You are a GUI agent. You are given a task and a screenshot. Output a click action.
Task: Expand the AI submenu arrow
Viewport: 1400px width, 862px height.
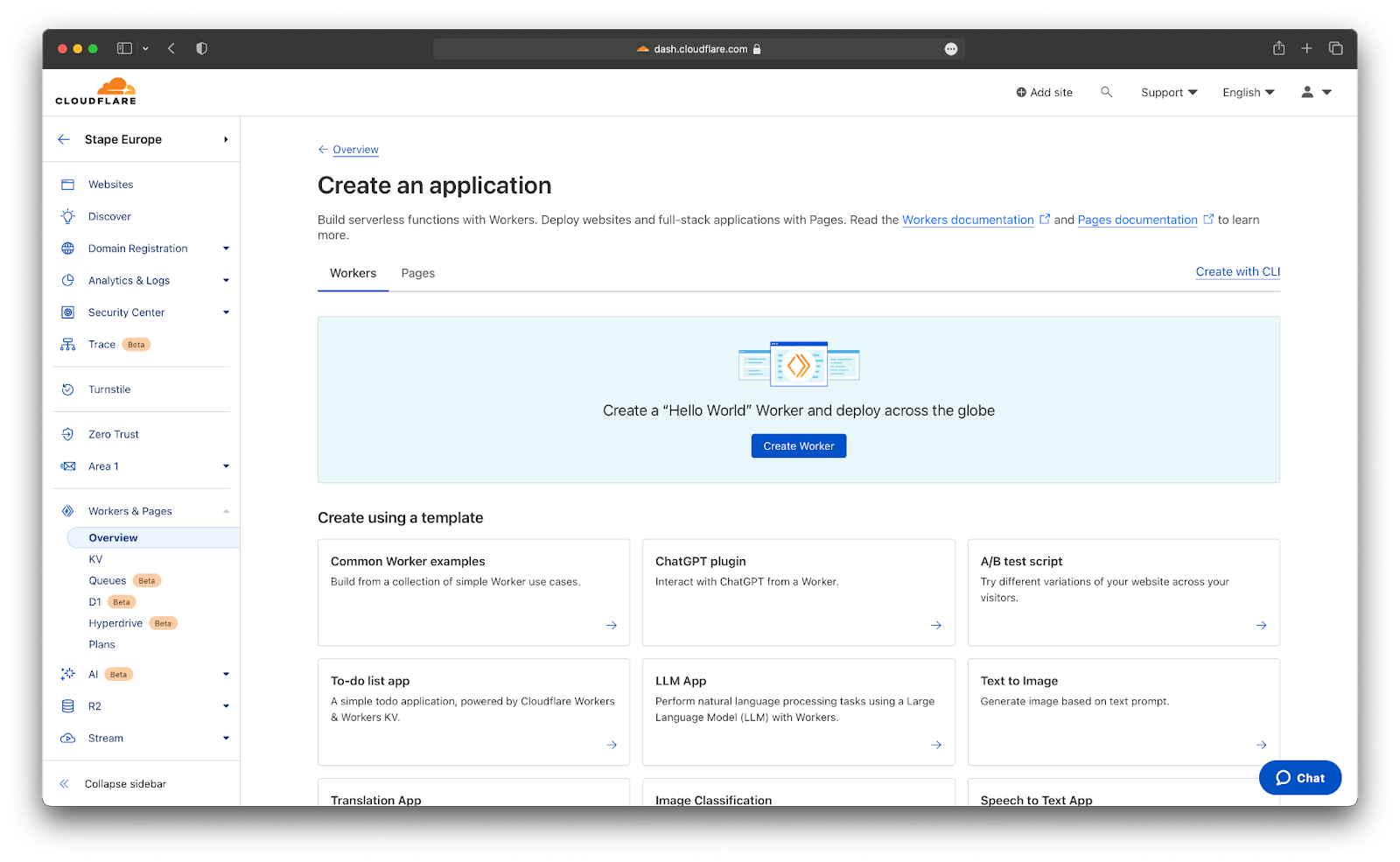(x=226, y=674)
